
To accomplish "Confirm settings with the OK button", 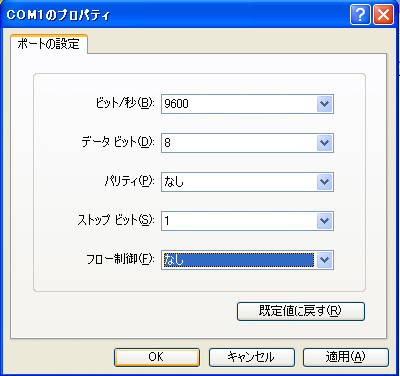I will coord(157,357).
